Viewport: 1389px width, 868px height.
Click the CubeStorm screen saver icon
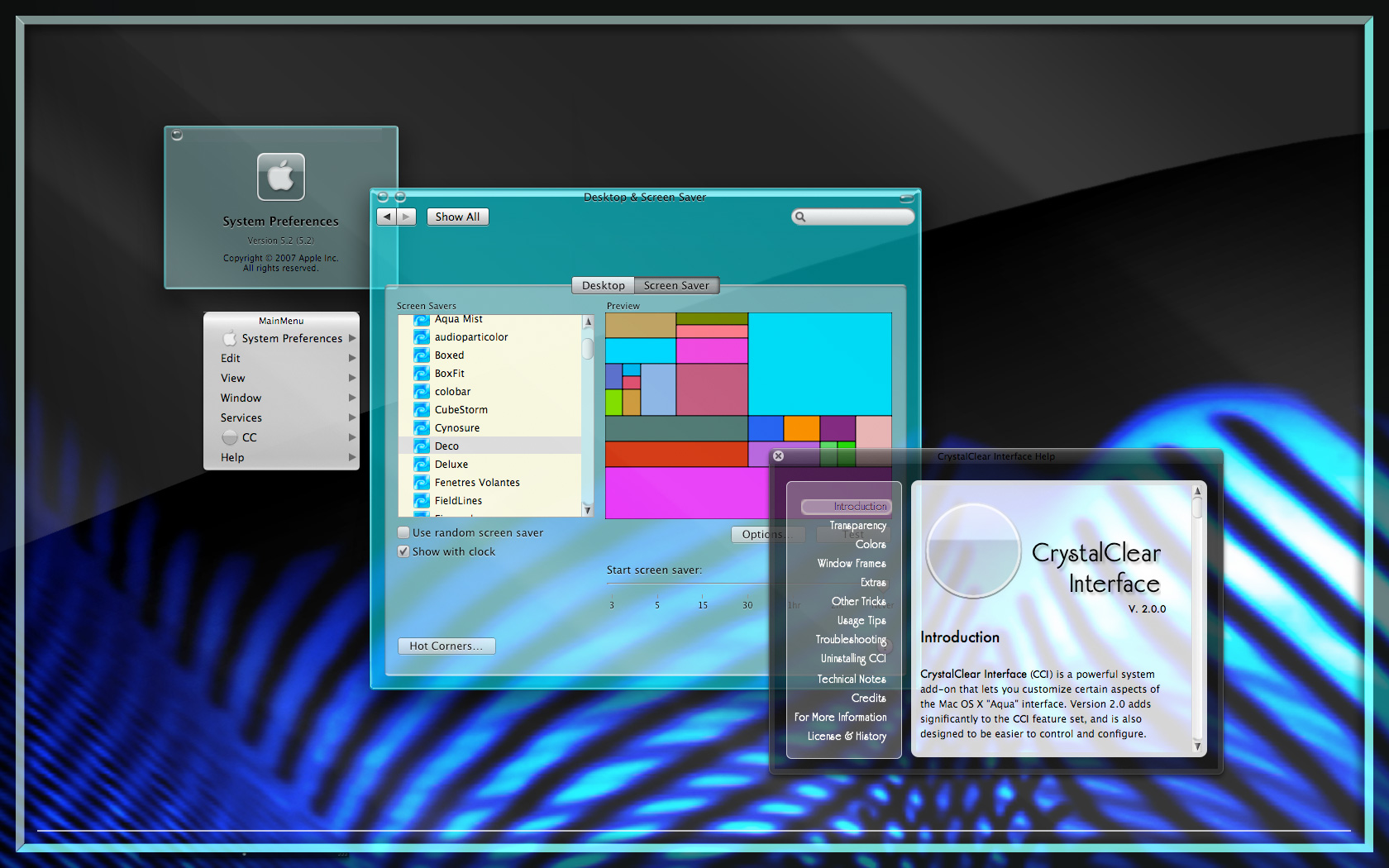coord(422,410)
